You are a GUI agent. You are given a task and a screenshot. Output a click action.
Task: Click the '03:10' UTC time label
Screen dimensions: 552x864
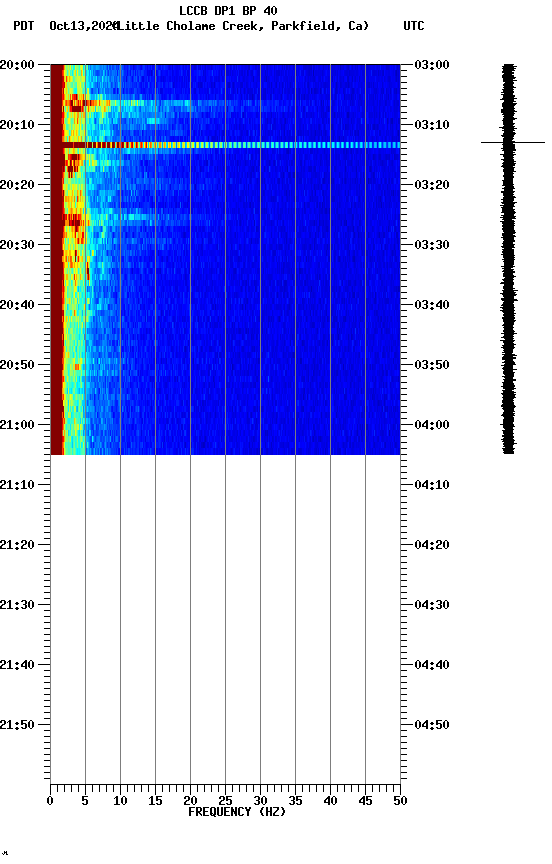point(432,125)
